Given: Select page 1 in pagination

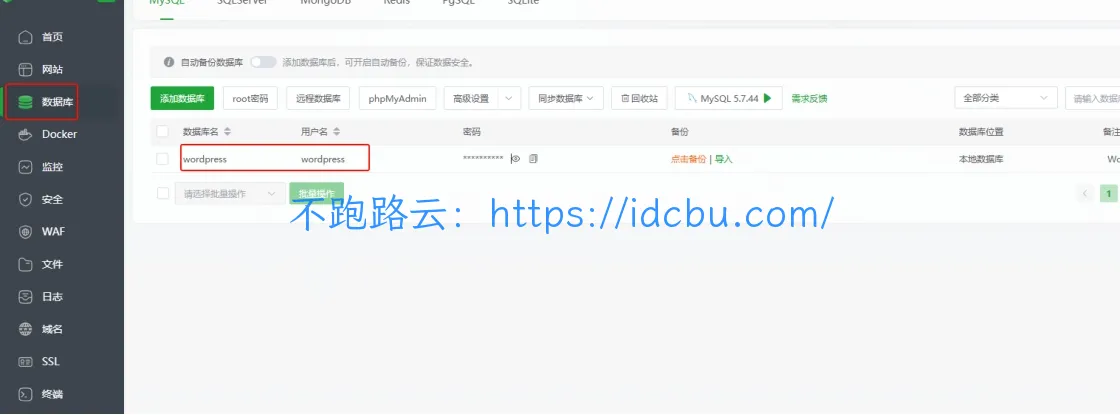Looking at the screenshot, I should [x=1109, y=194].
